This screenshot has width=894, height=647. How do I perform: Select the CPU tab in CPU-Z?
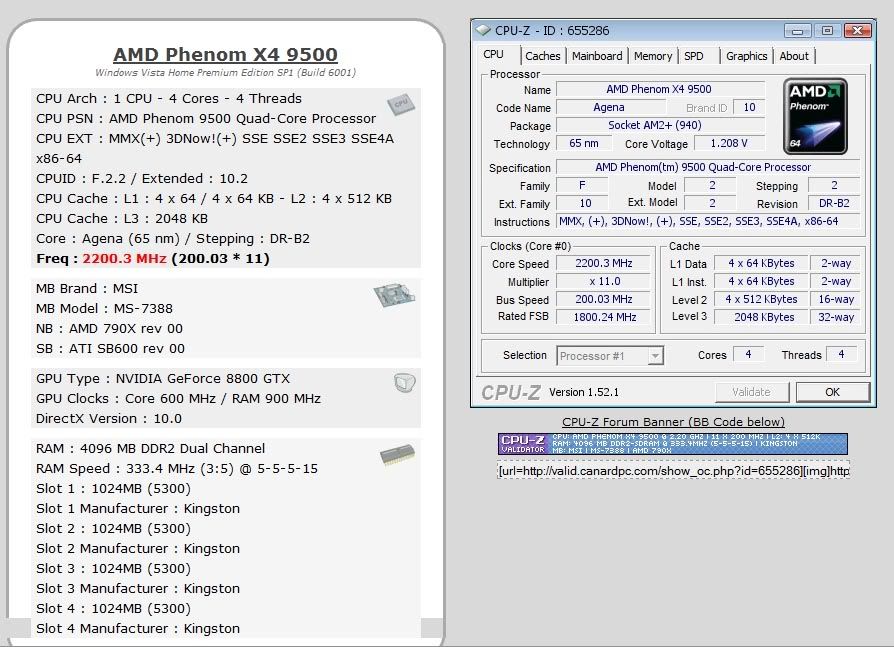coord(494,55)
